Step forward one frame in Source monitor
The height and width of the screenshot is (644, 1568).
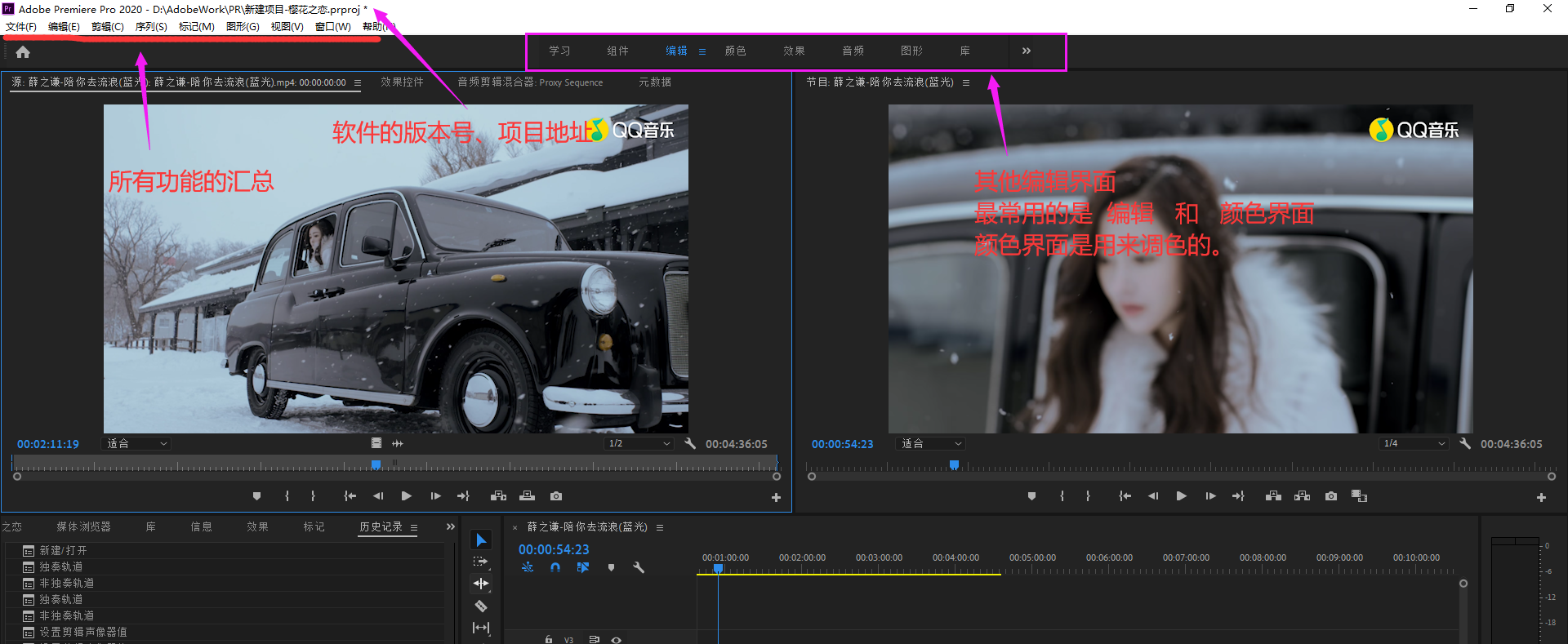(435, 496)
